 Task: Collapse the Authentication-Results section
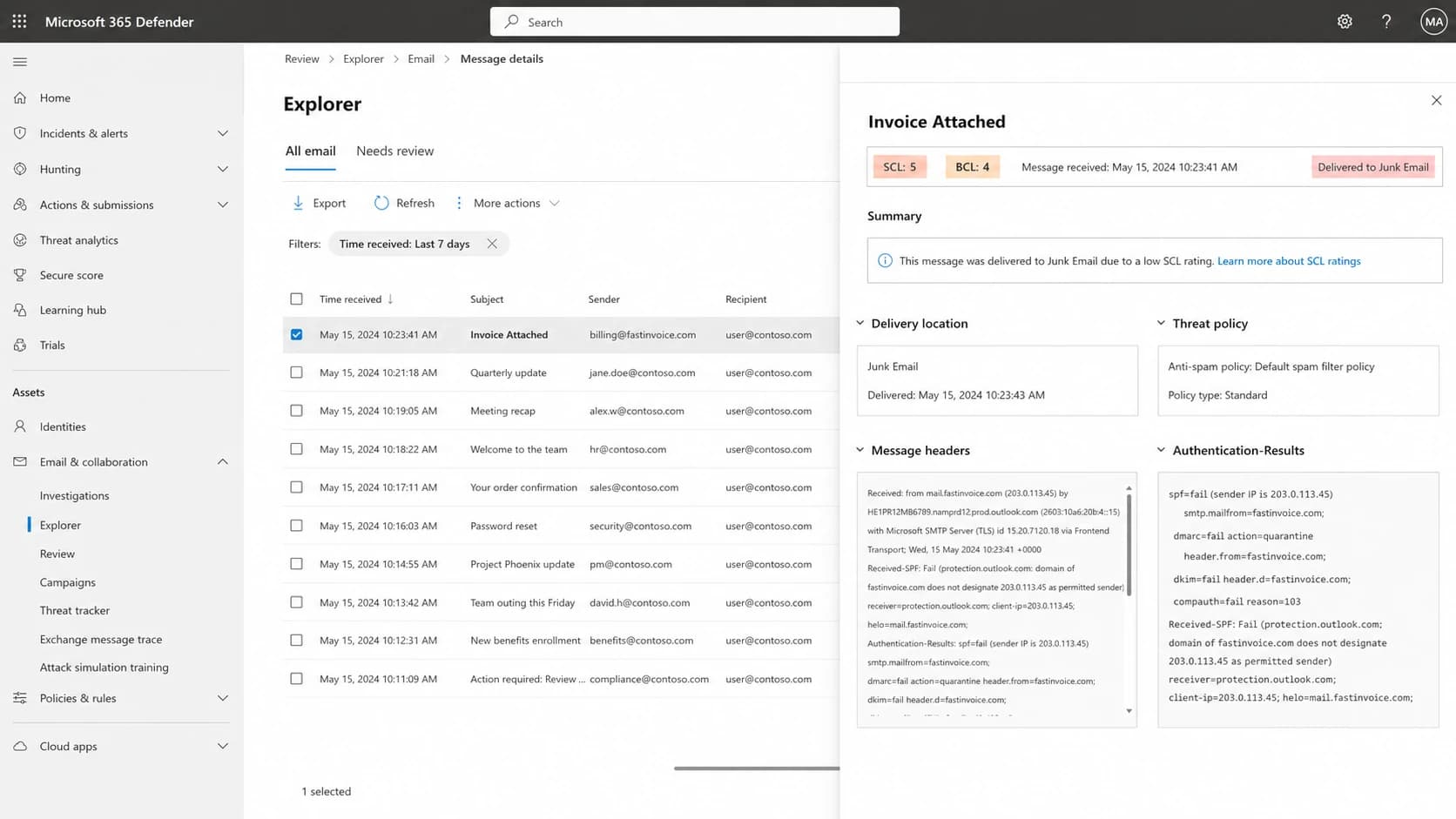(1161, 450)
